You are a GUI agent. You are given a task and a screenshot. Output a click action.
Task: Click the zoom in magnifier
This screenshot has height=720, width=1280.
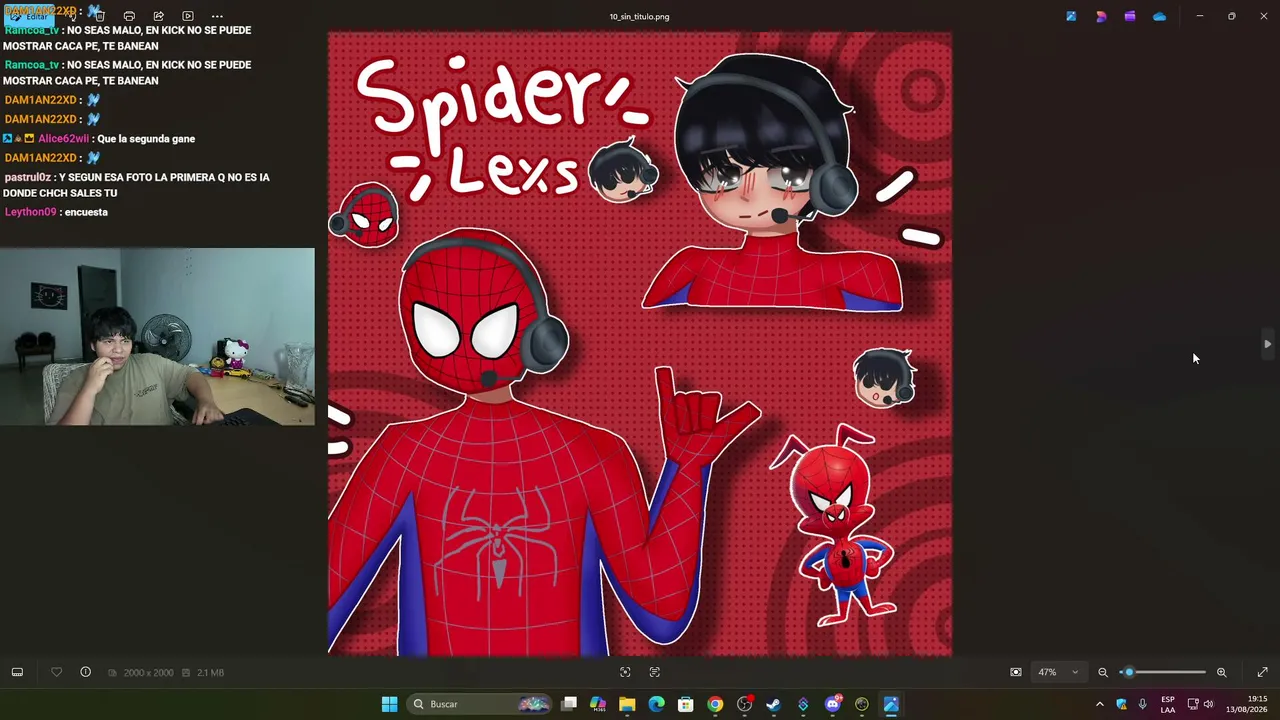click(x=1221, y=672)
